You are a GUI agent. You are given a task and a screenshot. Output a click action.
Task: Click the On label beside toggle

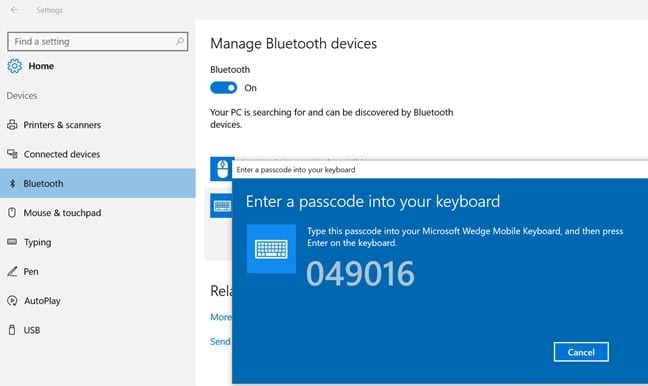(x=250, y=88)
